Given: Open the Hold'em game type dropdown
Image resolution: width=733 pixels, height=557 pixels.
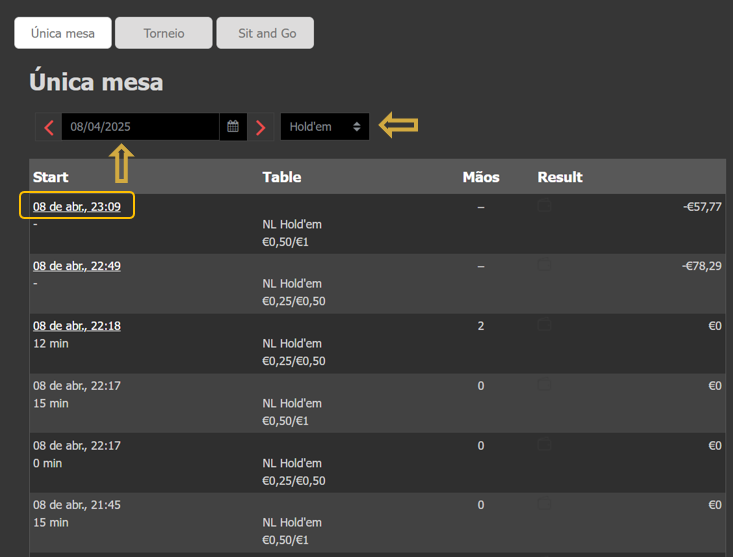Looking at the screenshot, I should pos(324,127).
